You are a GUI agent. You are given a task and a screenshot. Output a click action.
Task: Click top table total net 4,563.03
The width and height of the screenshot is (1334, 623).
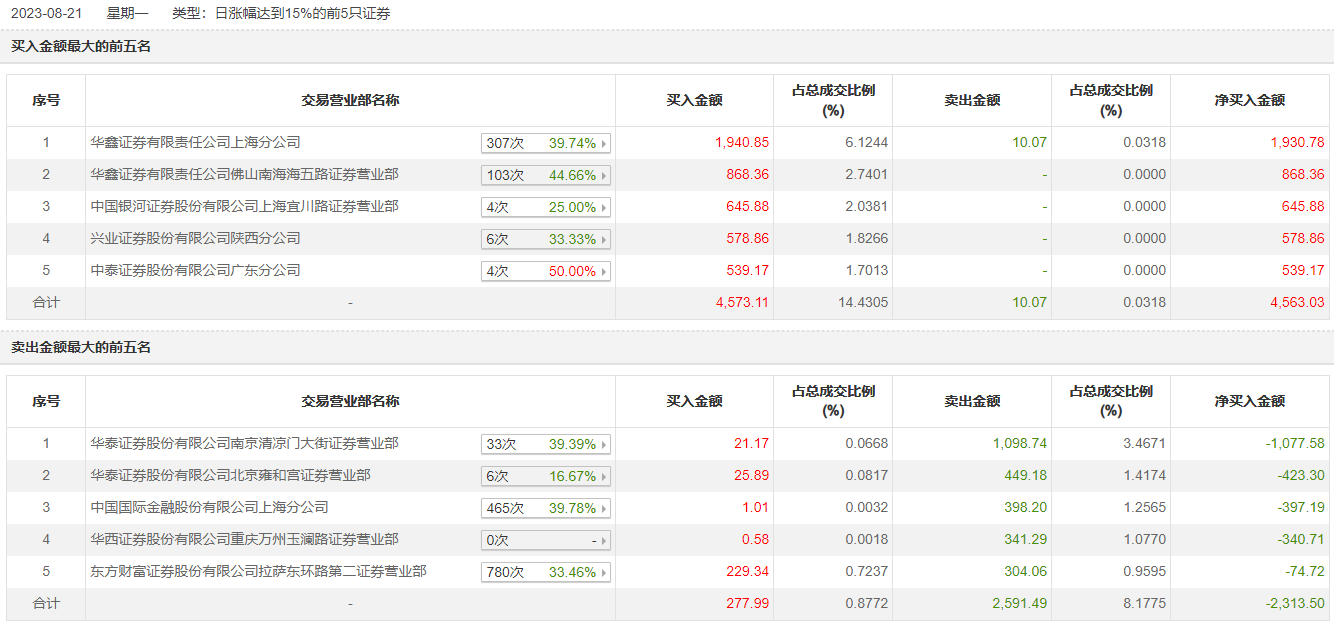tap(1297, 303)
